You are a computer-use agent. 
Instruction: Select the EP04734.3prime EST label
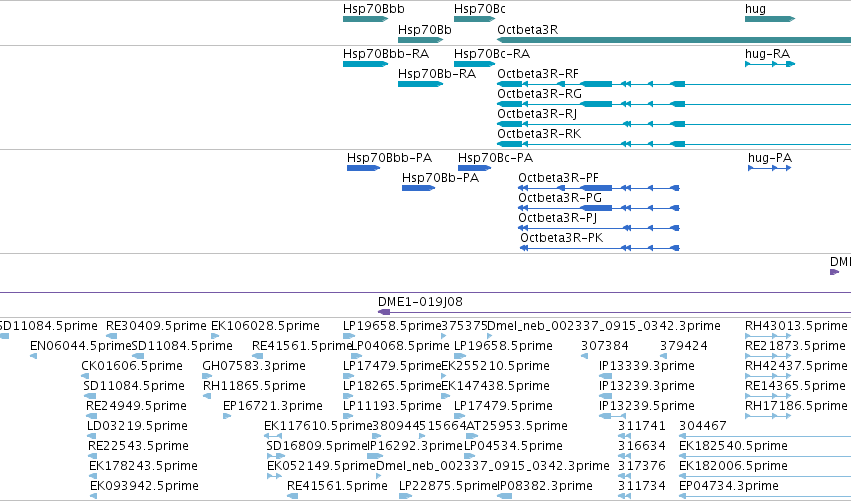click(729, 486)
